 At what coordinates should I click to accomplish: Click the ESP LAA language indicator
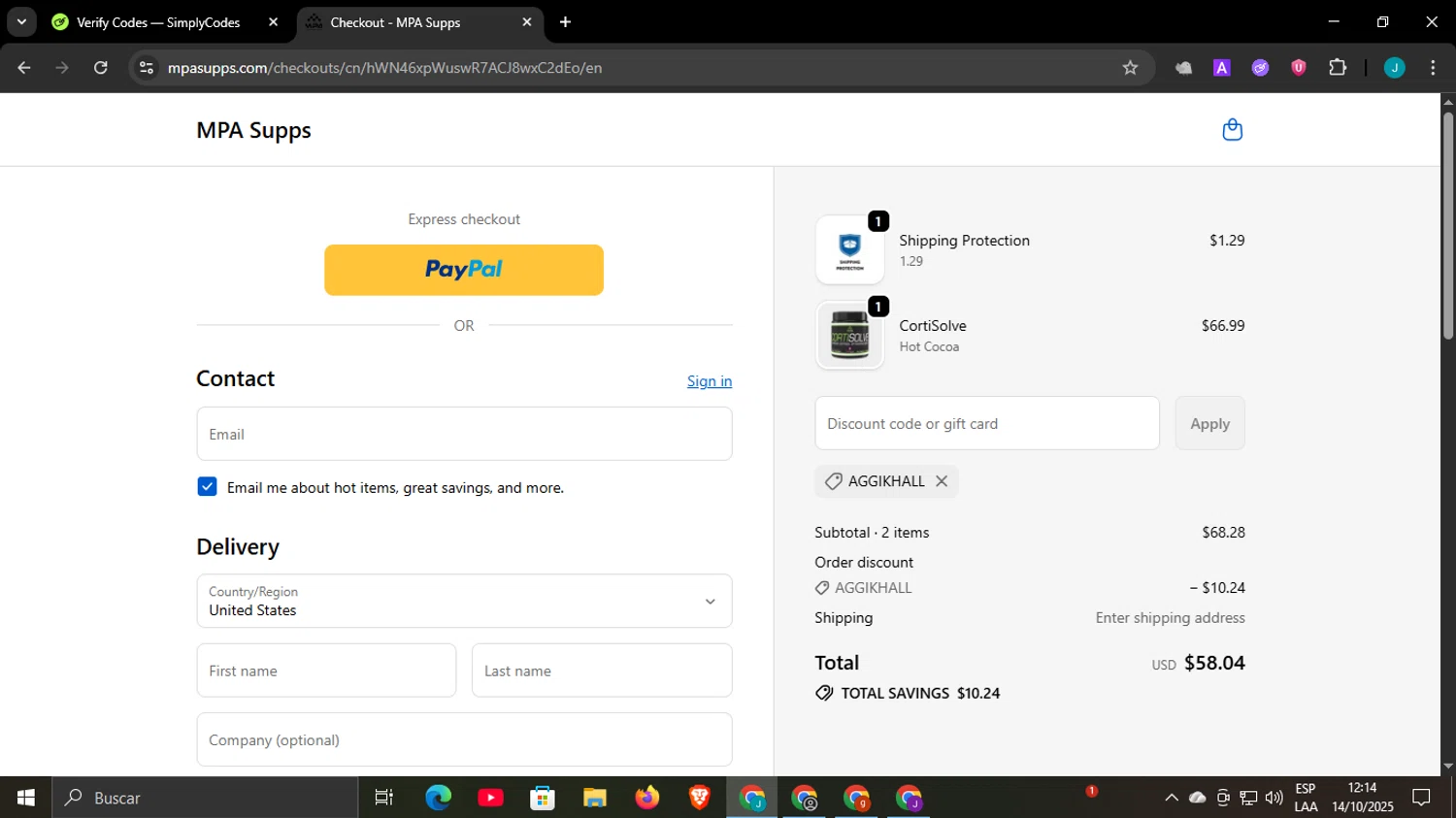tap(1306, 798)
